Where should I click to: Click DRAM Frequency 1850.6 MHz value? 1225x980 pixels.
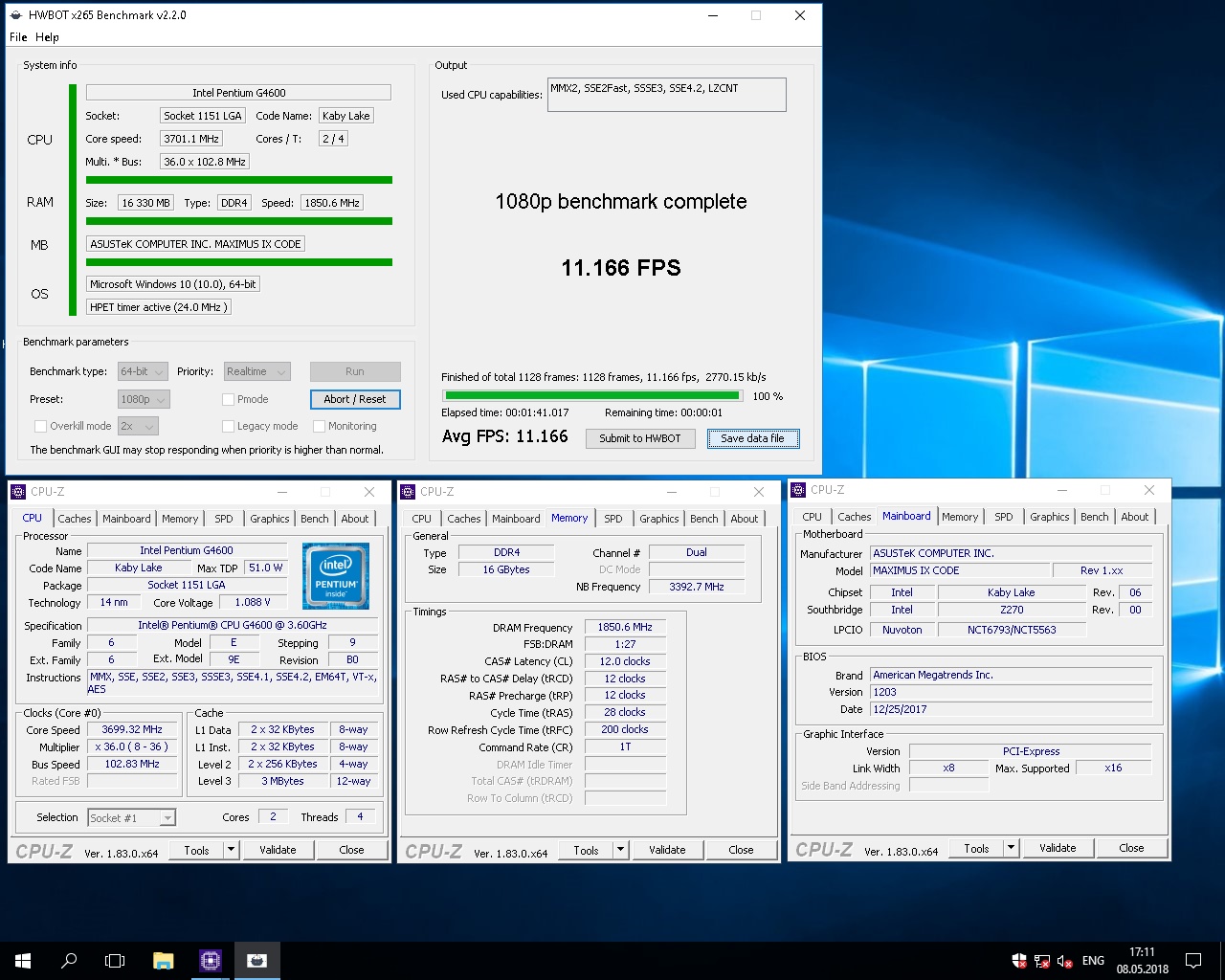625,627
